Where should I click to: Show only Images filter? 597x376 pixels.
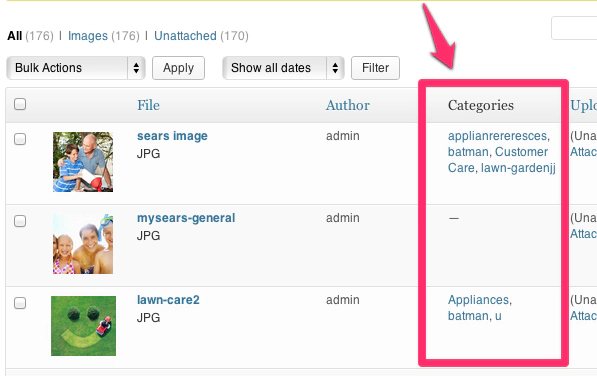[88, 36]
